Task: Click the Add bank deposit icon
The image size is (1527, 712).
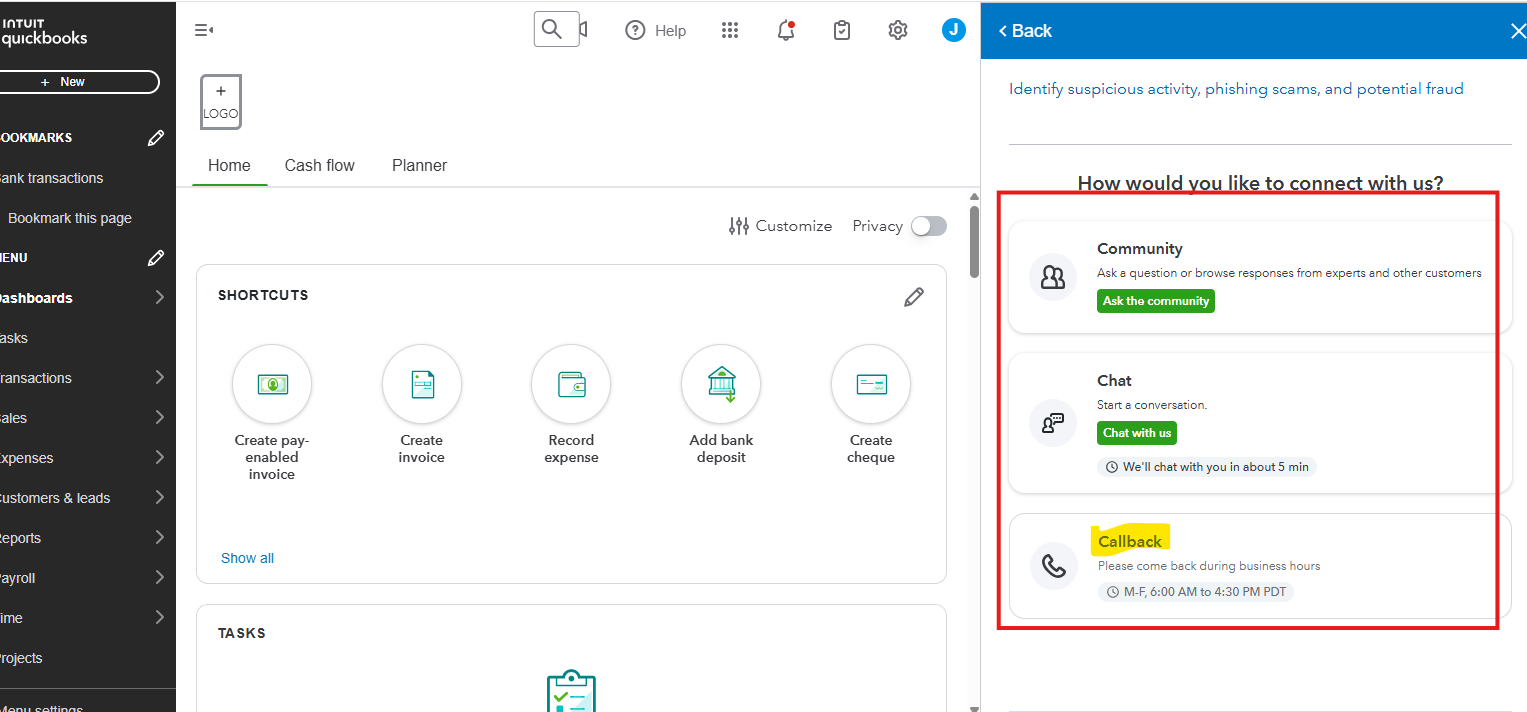Action: [721, 384]
